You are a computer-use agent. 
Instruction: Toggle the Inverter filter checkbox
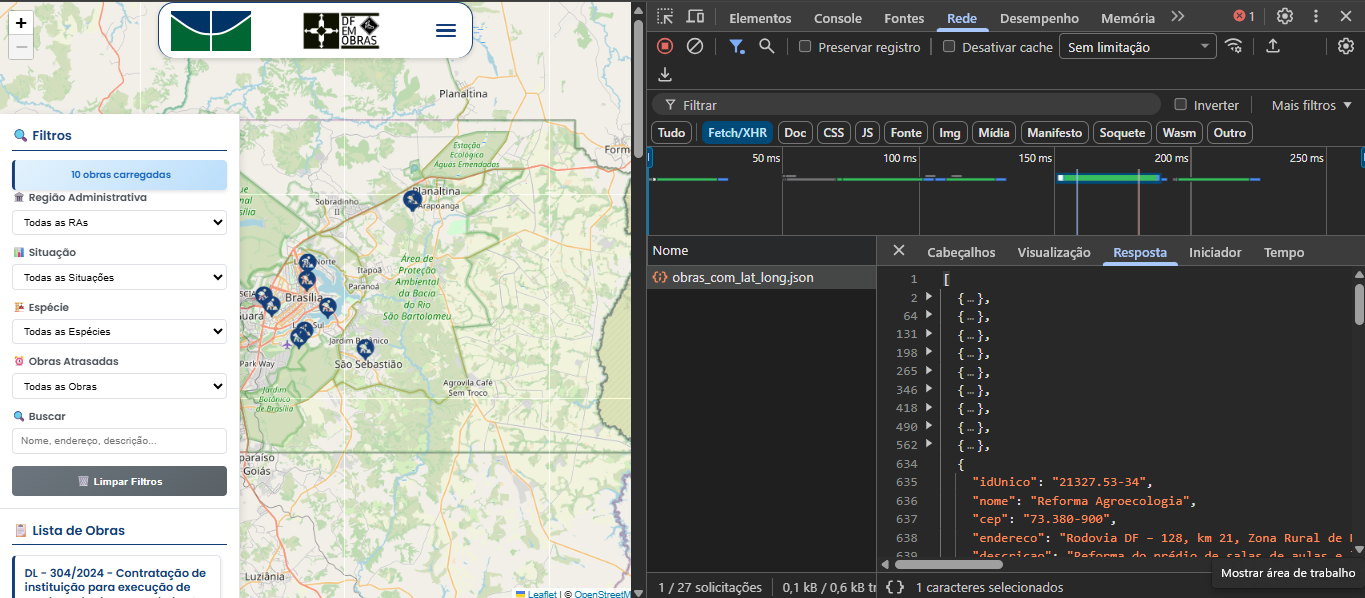click(1180, 104)
